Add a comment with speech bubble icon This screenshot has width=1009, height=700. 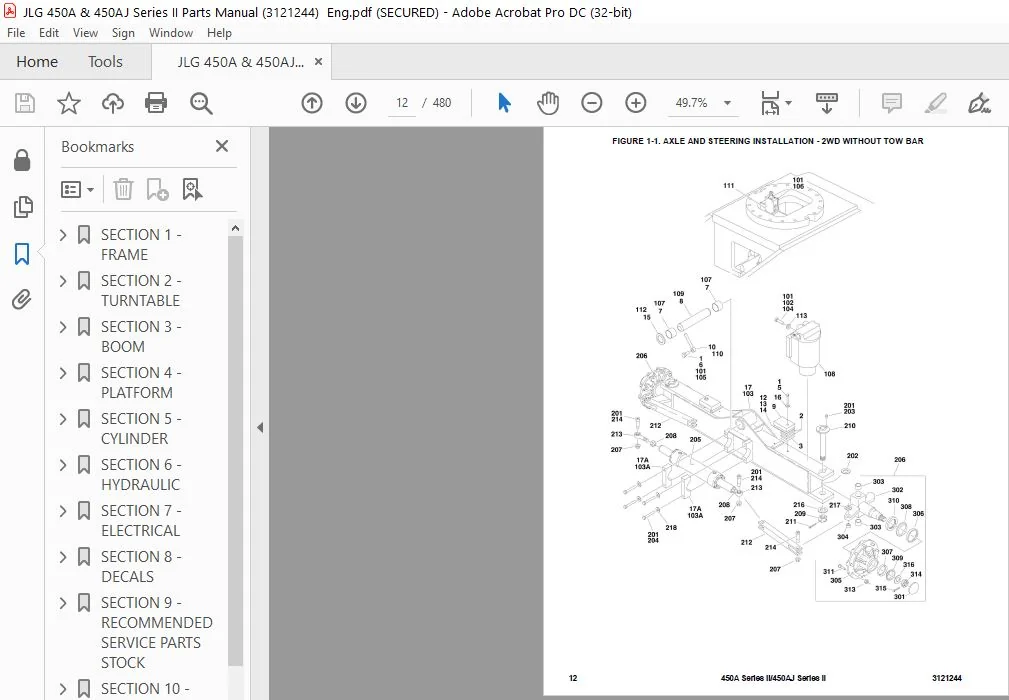(x=892, y=103)
